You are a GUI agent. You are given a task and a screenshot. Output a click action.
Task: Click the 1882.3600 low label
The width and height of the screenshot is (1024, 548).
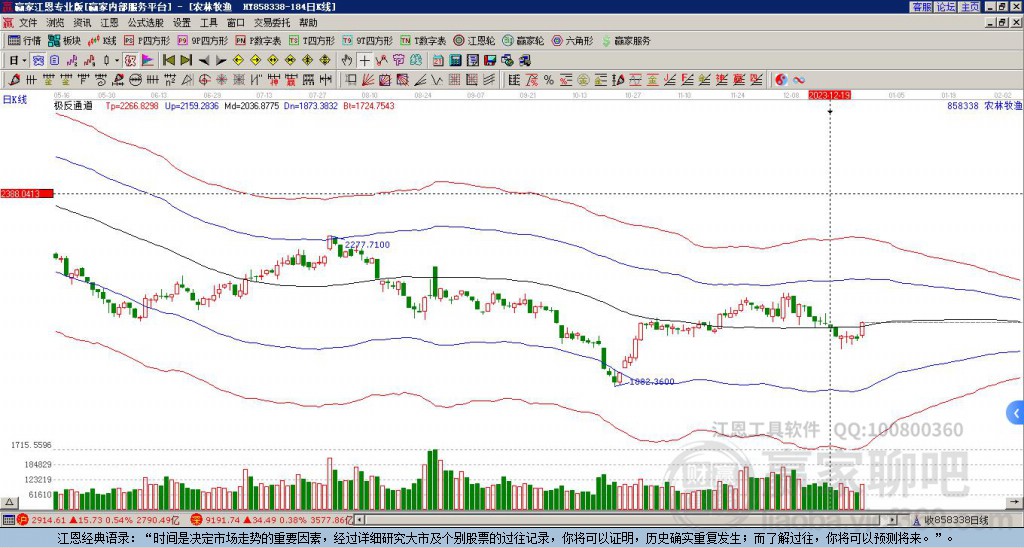click(652, 382)
